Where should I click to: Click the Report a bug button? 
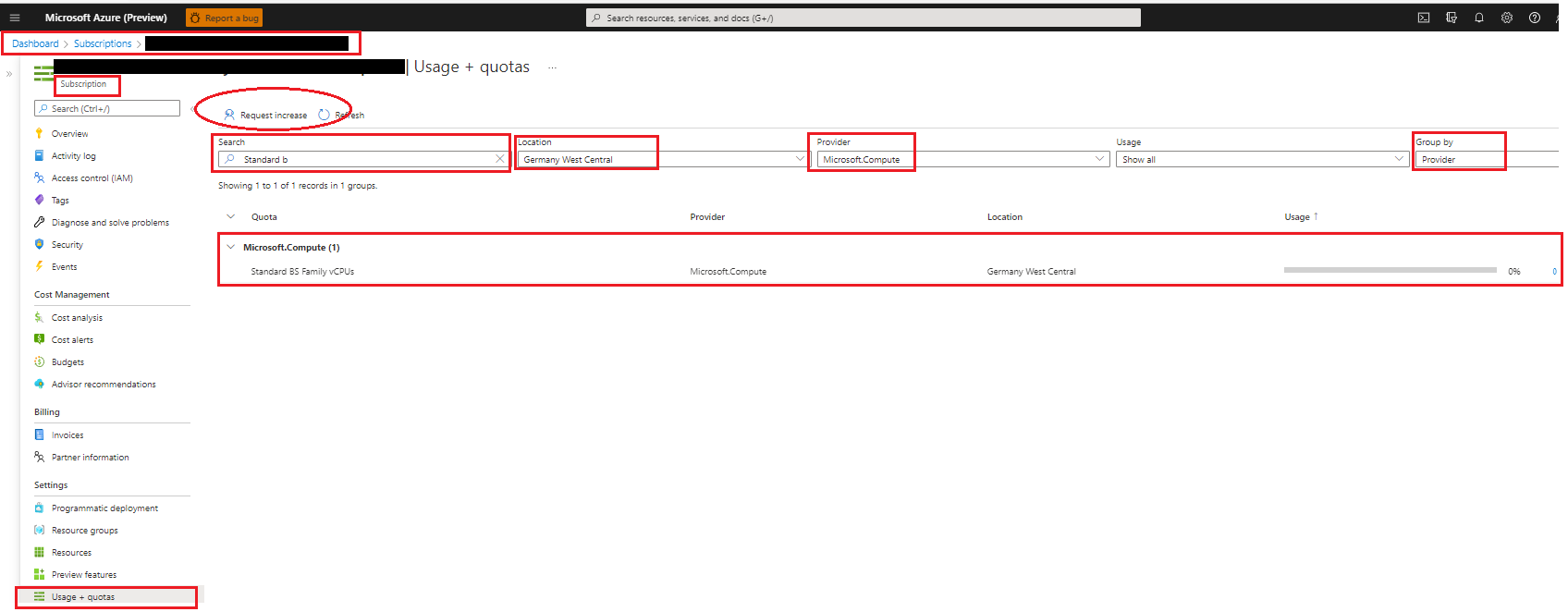click(224, 18)
